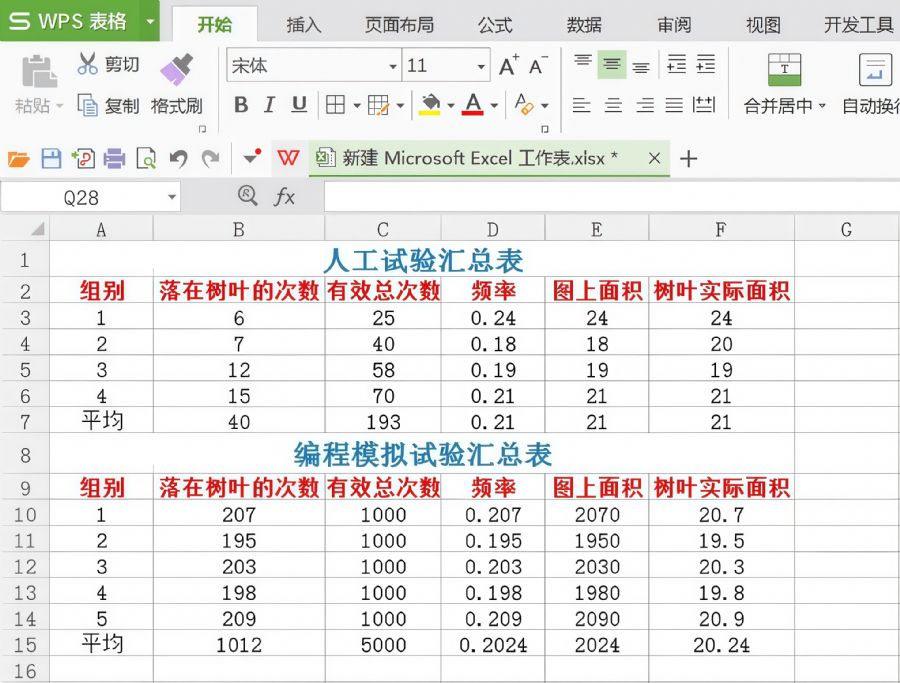Image resolution: width=900 pixels, height=683 pixels.
Task: Switch to the 插入 (Insert) tab
Action: (x=303, y=25)
